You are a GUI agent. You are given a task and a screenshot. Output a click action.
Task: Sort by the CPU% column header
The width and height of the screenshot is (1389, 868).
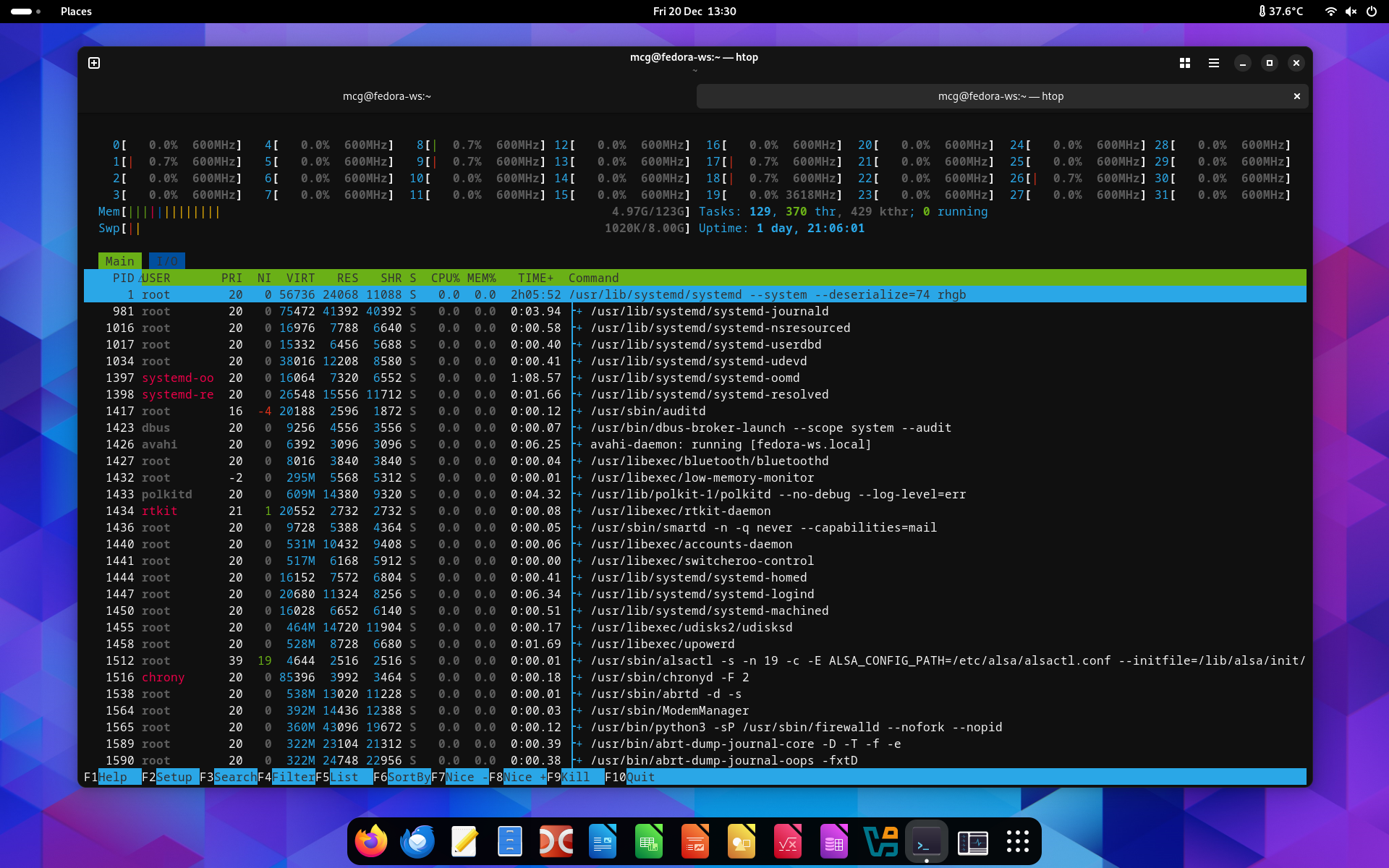click(x=445, y=278)
